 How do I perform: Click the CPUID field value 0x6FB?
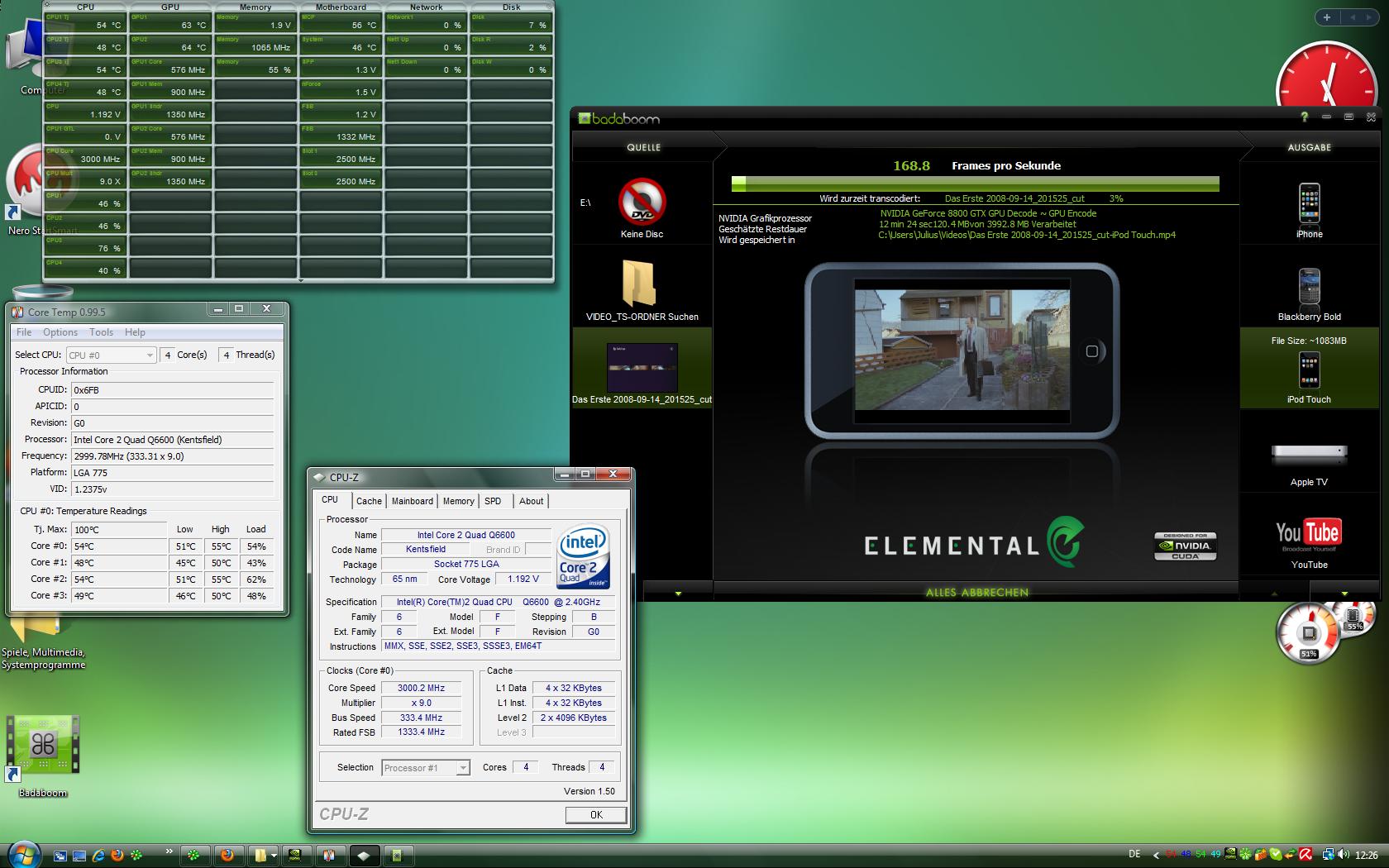point(173,390)
